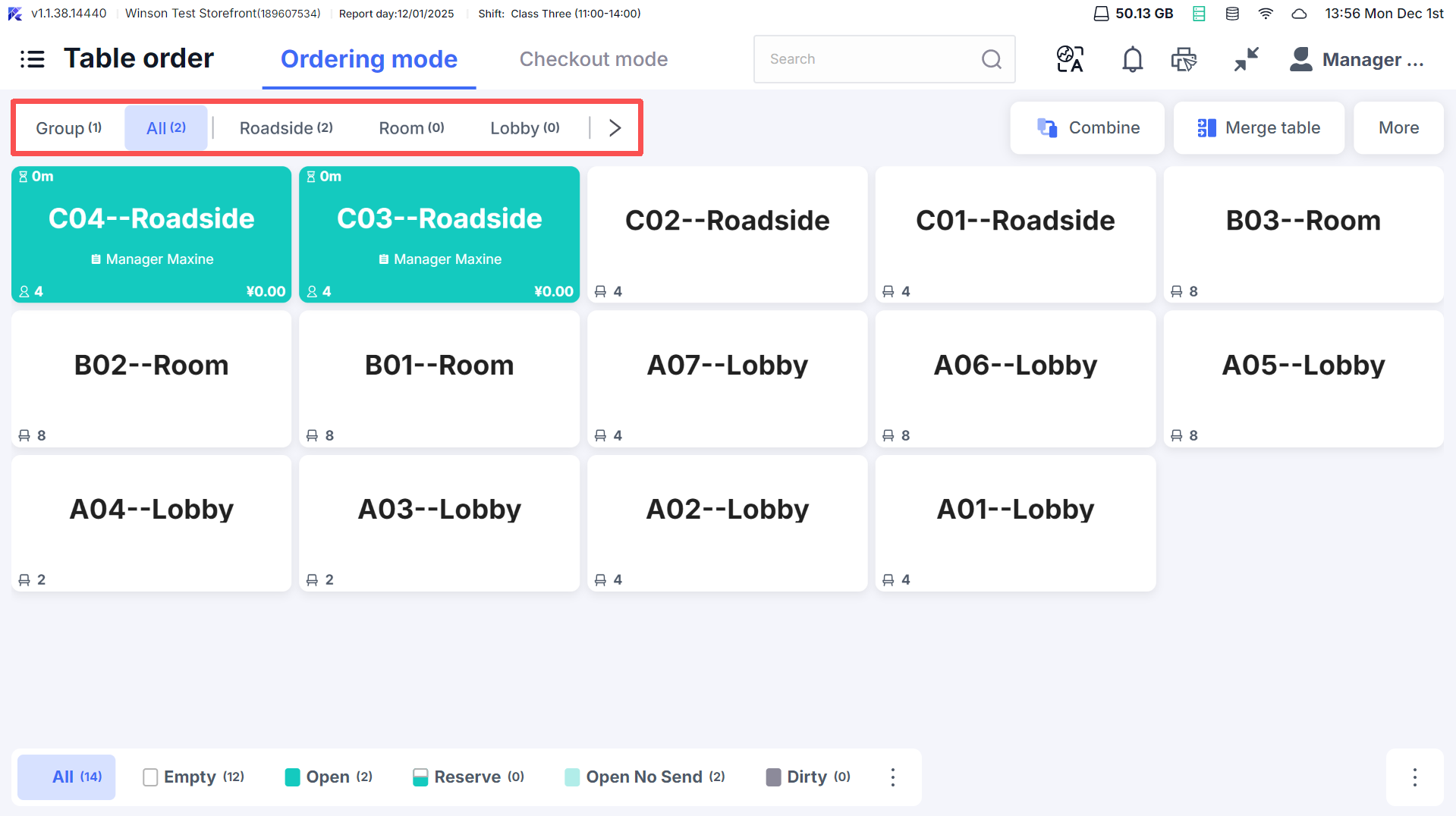Select the Roadside area tab
1456x816 pixels.
tap(286, 128)
